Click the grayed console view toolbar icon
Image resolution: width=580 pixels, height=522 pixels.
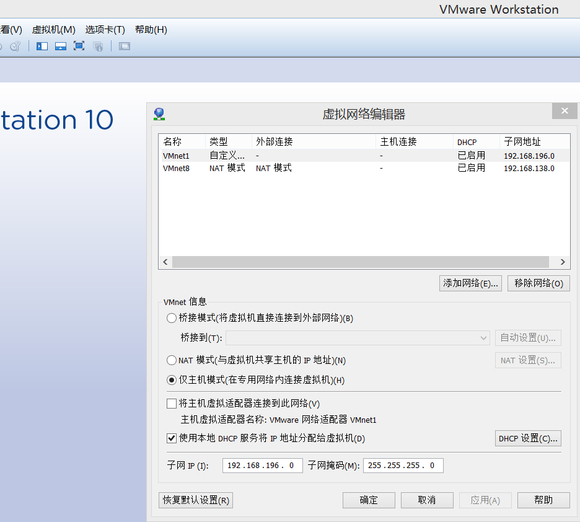pos(124,46)
